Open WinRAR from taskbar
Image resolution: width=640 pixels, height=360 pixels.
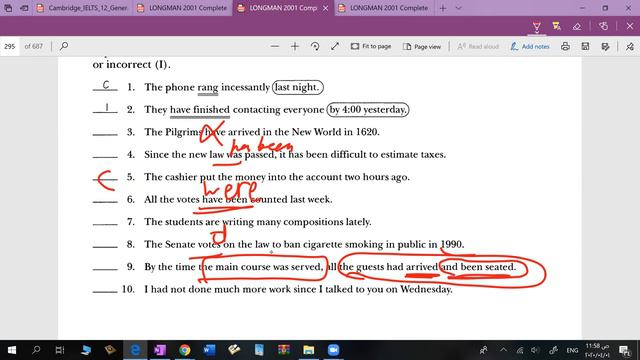click(x=284, y=350)
